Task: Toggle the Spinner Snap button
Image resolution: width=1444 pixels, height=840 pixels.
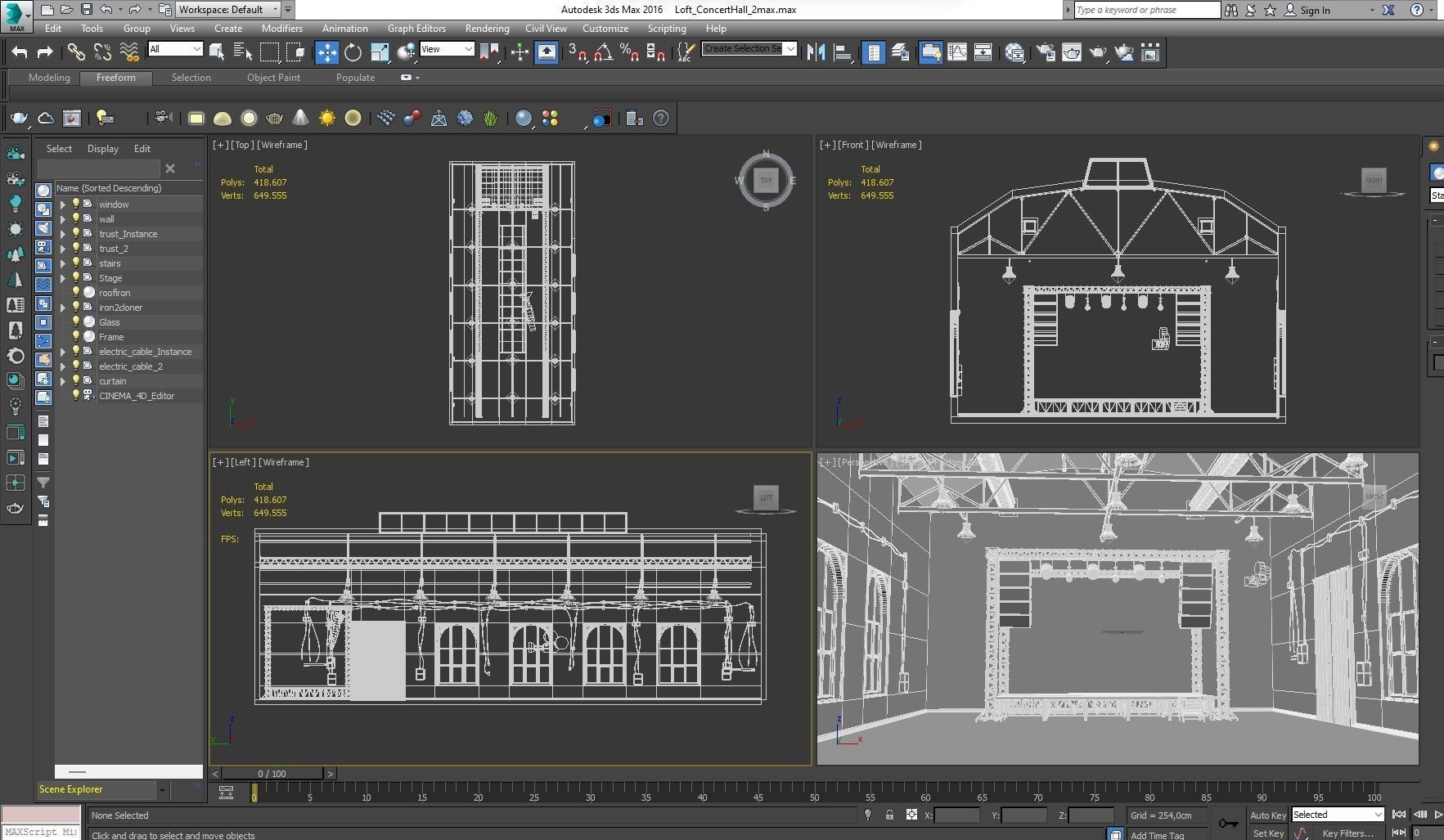Action: [655, 52]
